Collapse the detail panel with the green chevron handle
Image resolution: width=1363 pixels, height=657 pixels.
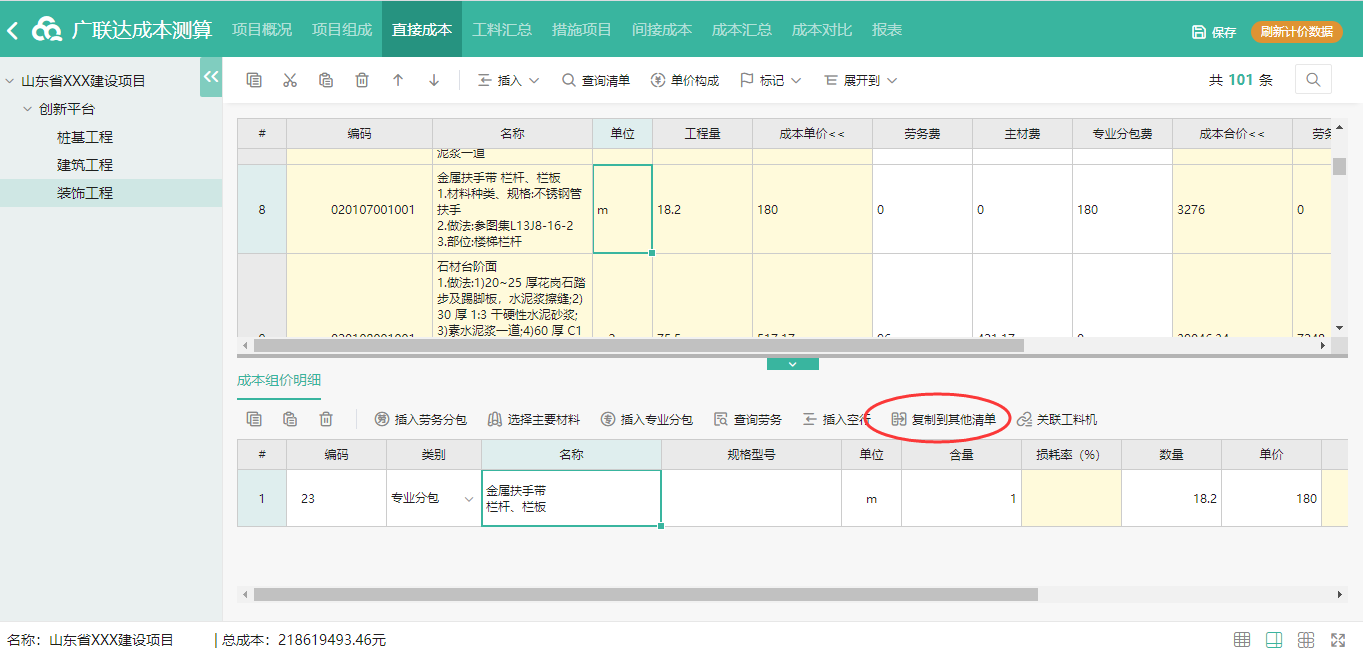coord(793,364)
